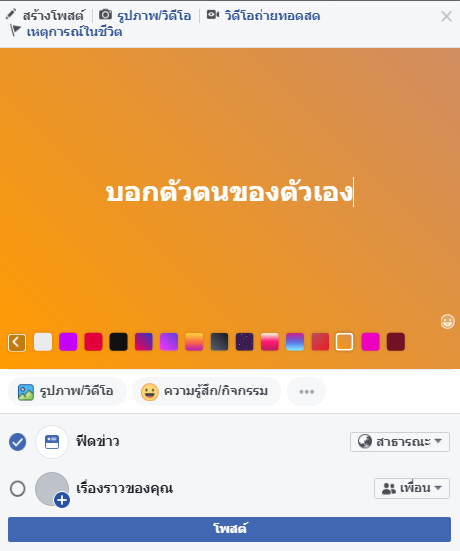Viewport: 460px width, 551px height.
Task: Choose the solid red background swatch
Action: pyautogui.click(x=93, y=342)
